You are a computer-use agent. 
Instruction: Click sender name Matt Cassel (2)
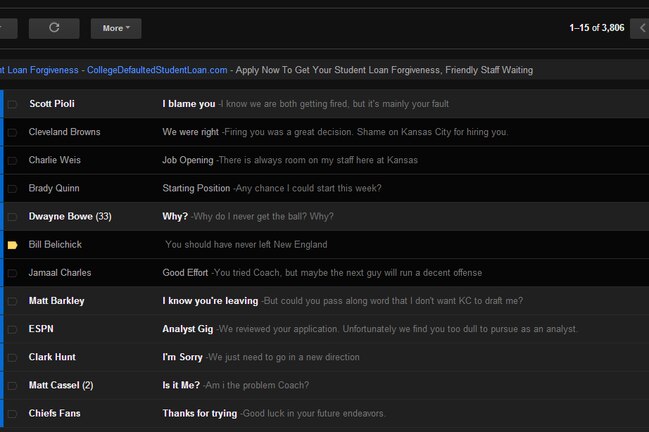tap(61, 385)
